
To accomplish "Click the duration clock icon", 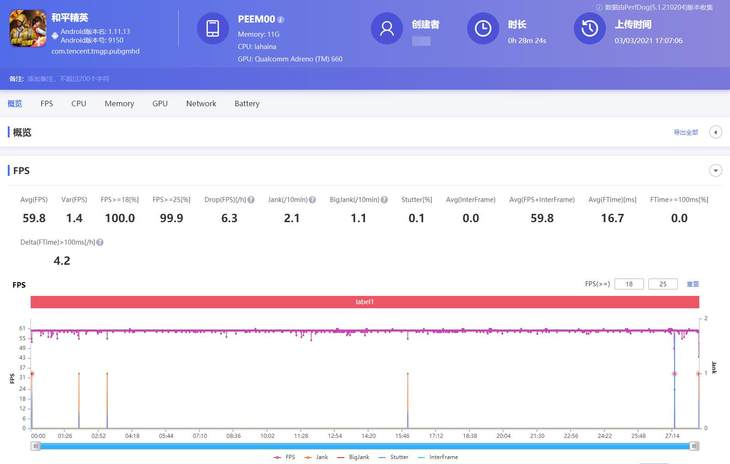I will coord(483,29).
